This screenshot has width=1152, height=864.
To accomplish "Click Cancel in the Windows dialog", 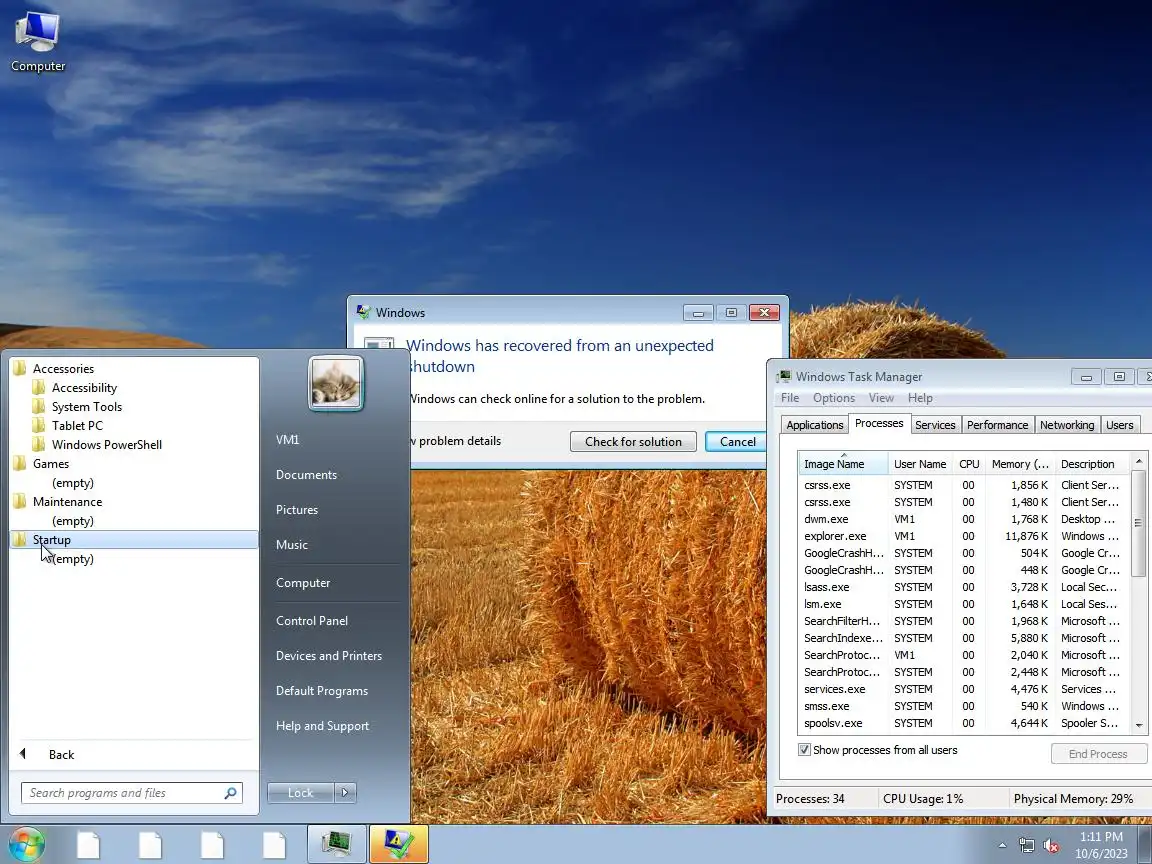I will coord(737,442).
